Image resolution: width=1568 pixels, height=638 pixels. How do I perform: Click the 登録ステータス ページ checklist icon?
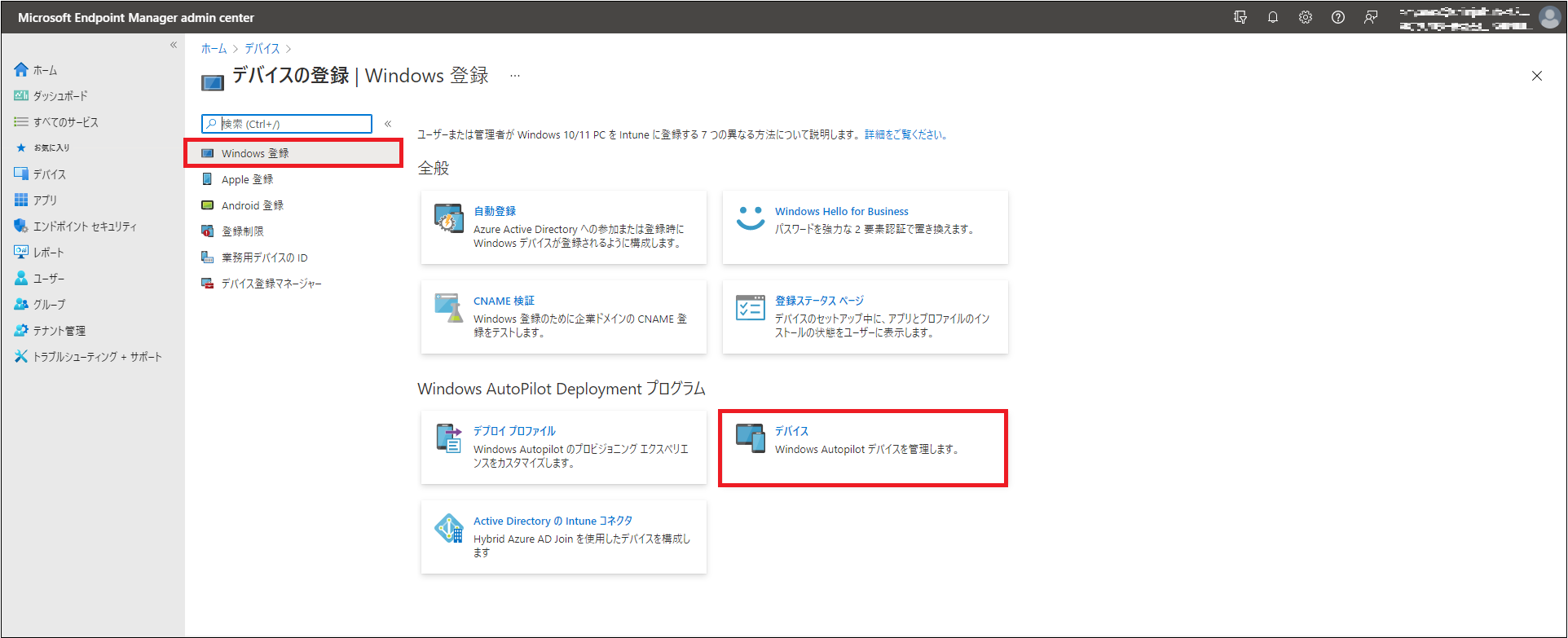pos(751,308)
